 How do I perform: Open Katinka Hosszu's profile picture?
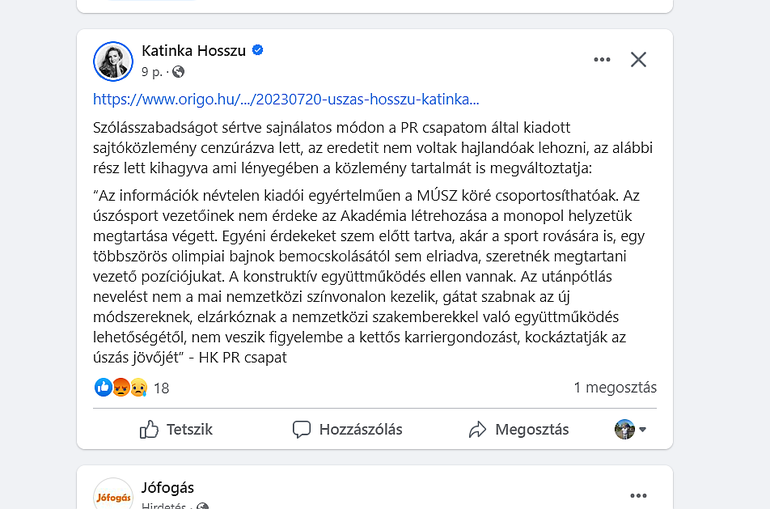coord(113,61)
